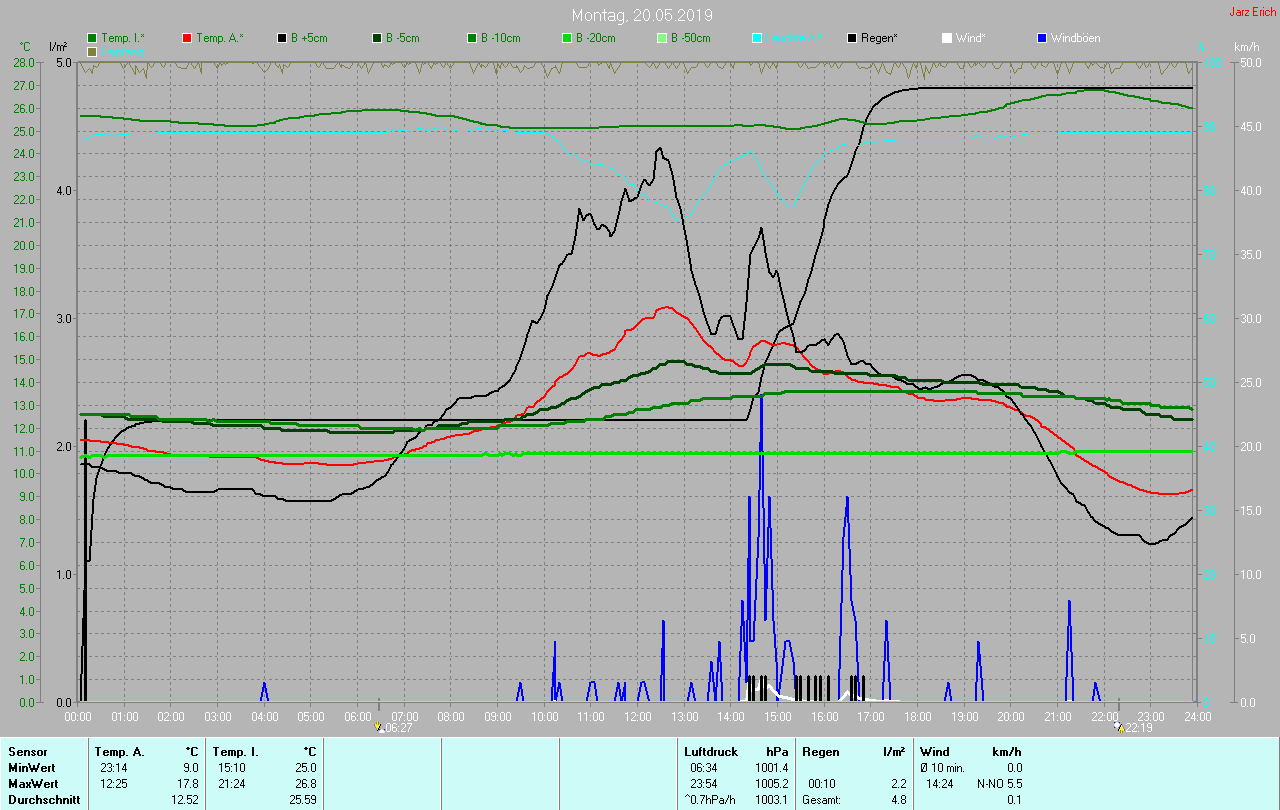Select the Temp. A. column header
The height and width of the screenshot is (810, 1280).
(119, 751)
